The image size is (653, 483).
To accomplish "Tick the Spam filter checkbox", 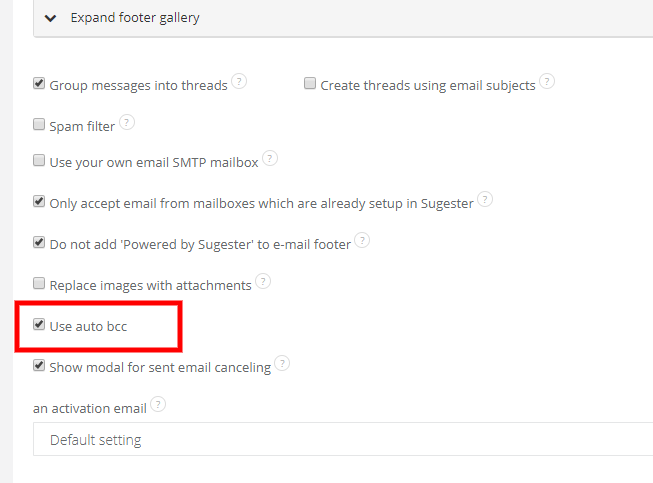I will coord(39,126).
